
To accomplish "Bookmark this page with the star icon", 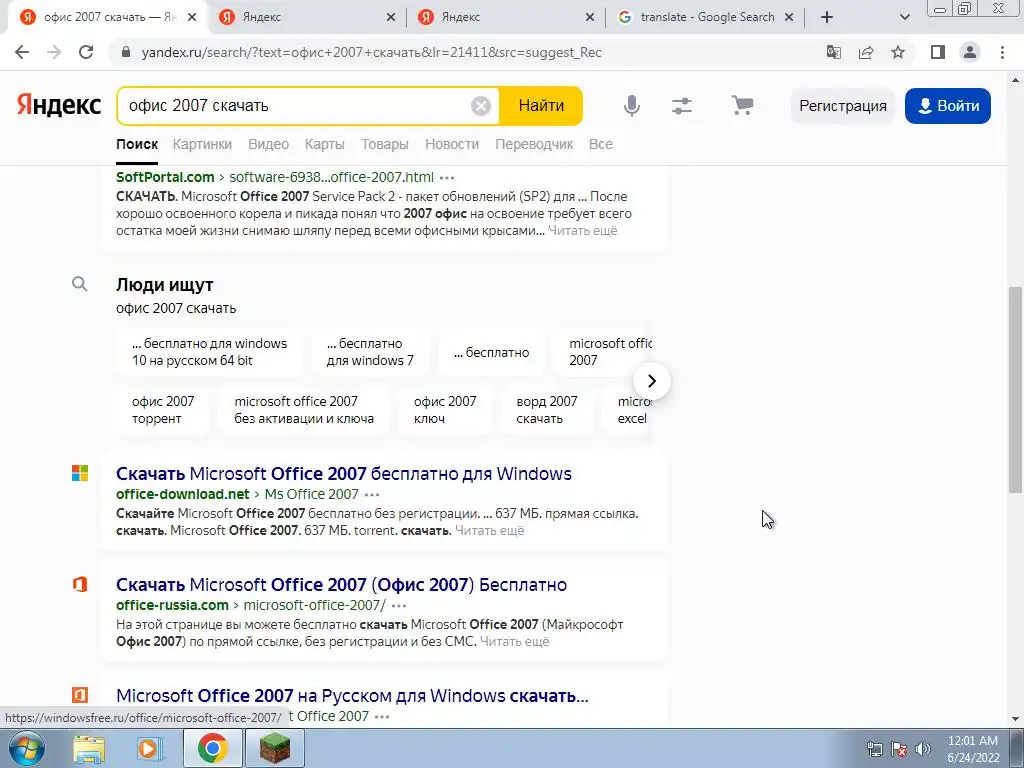I will coord(898,52).
